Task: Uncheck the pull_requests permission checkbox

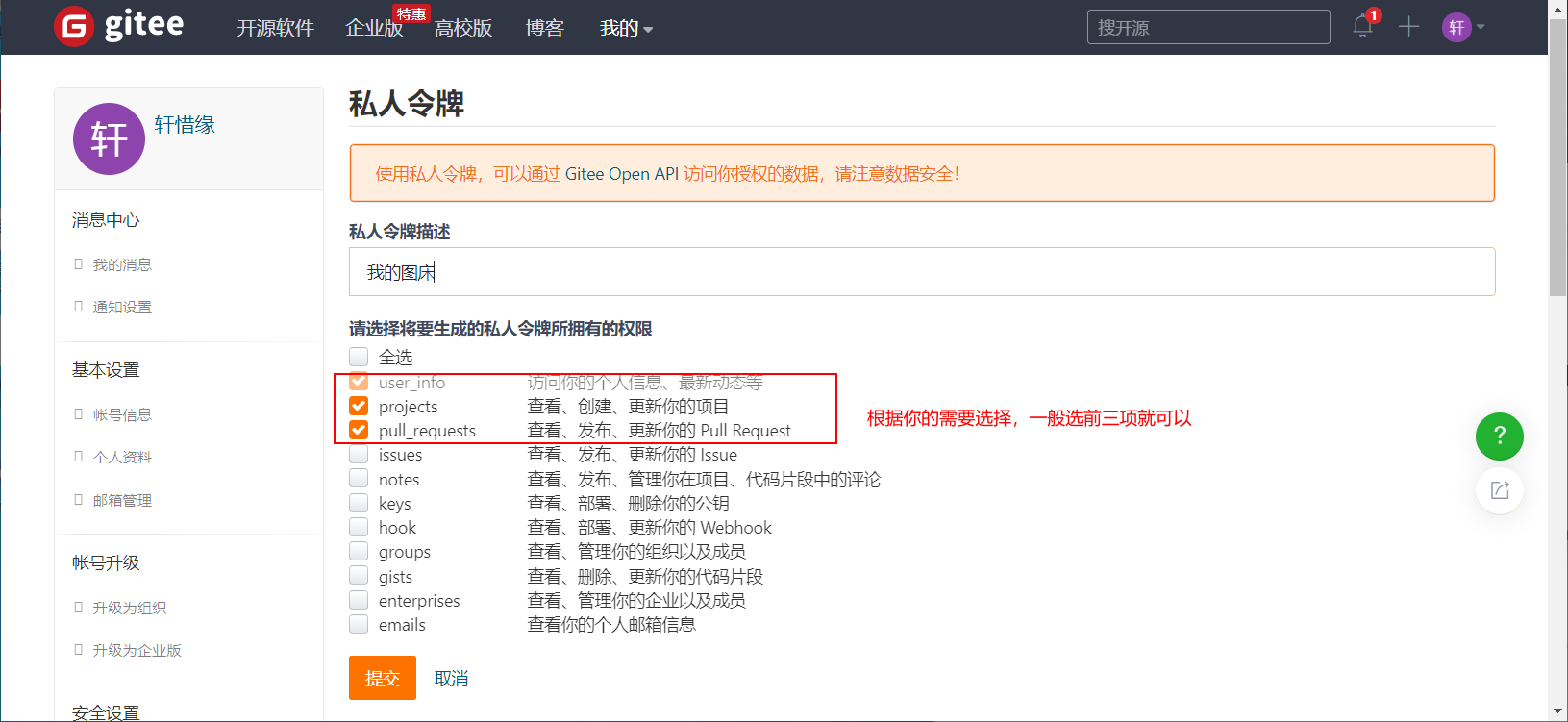Action: click(359, 430)
